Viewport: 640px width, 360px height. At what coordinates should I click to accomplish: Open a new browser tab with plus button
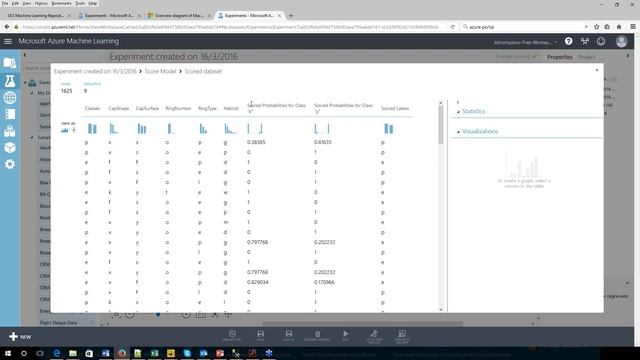pos(291,16)
